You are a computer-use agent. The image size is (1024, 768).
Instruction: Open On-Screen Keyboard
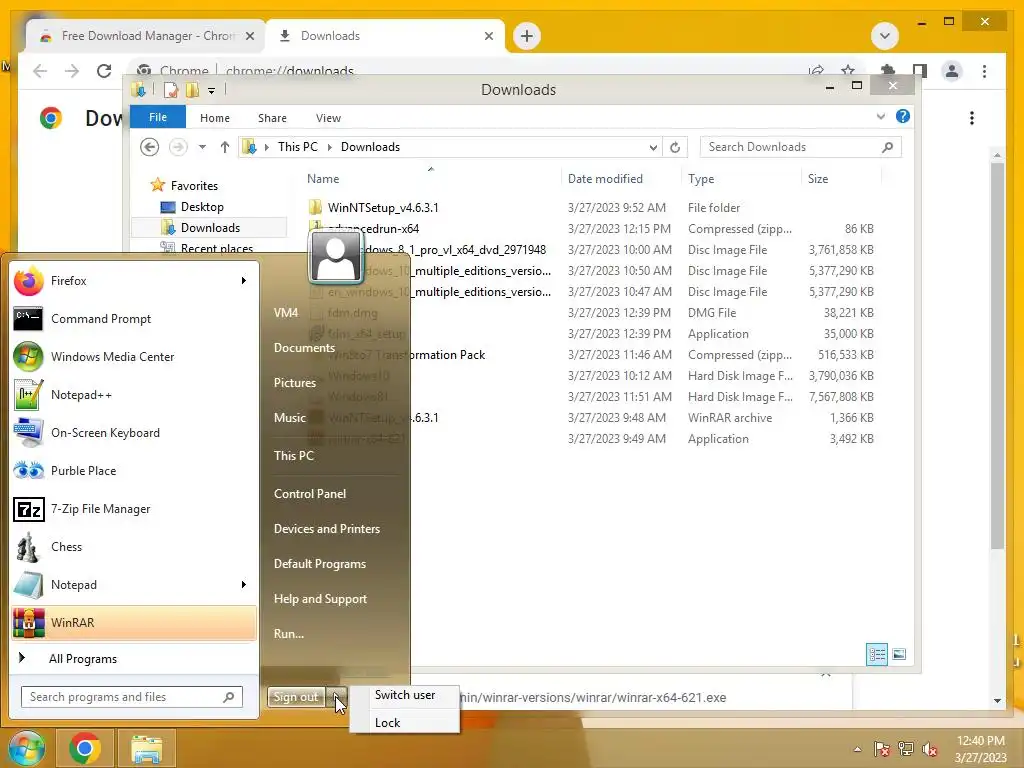click(134, 432)
